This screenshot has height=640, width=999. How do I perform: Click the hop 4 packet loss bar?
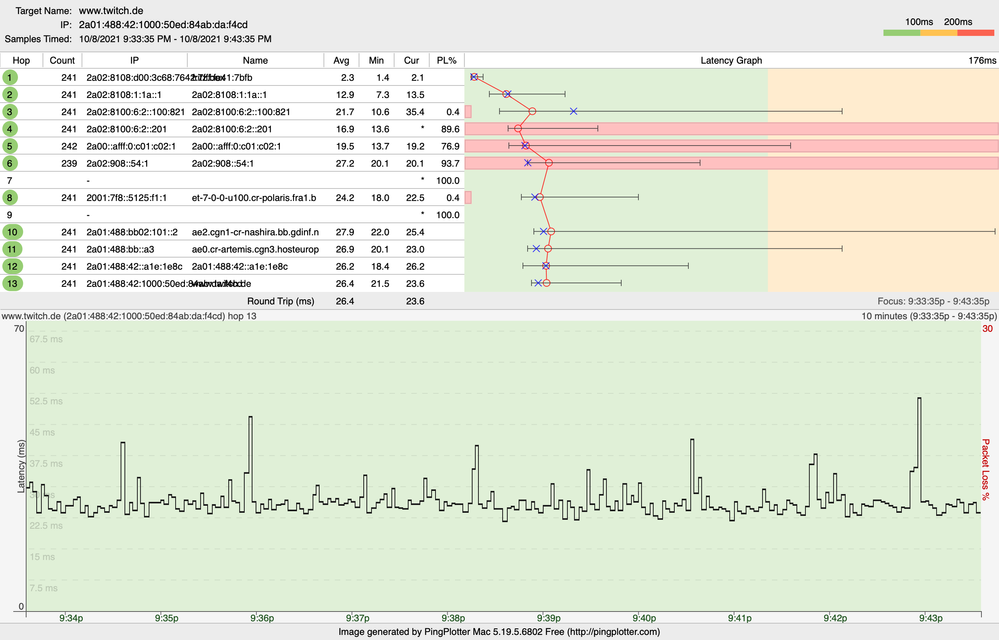[x=731, y=129]
